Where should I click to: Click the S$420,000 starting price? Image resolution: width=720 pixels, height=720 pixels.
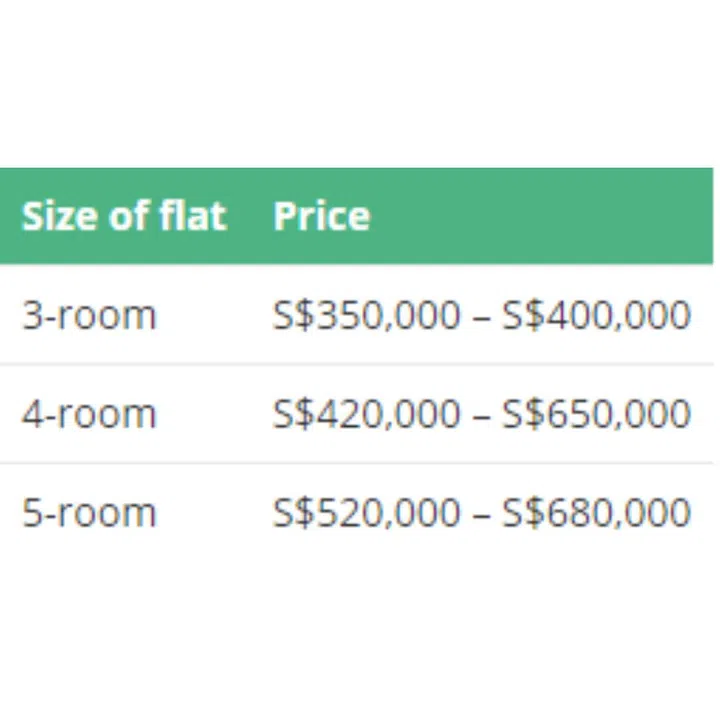[366, 413]
